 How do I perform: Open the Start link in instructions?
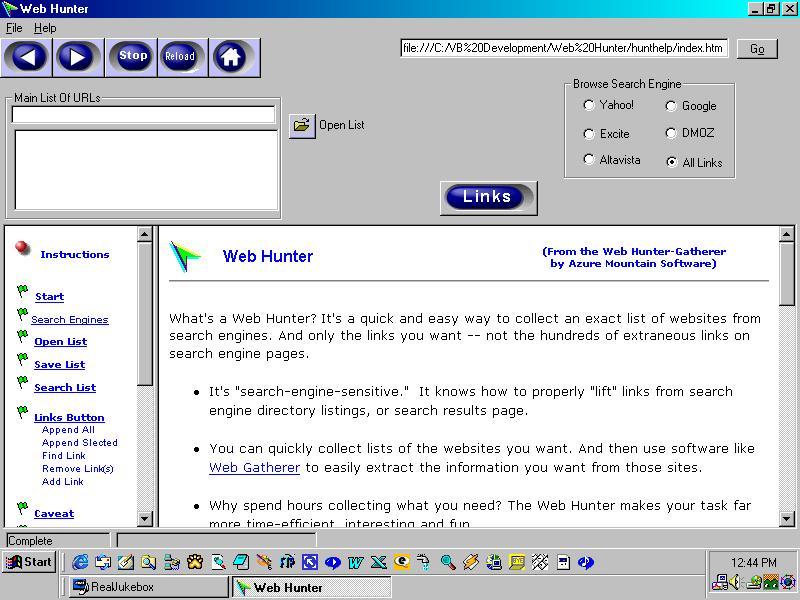coord(49,297)
